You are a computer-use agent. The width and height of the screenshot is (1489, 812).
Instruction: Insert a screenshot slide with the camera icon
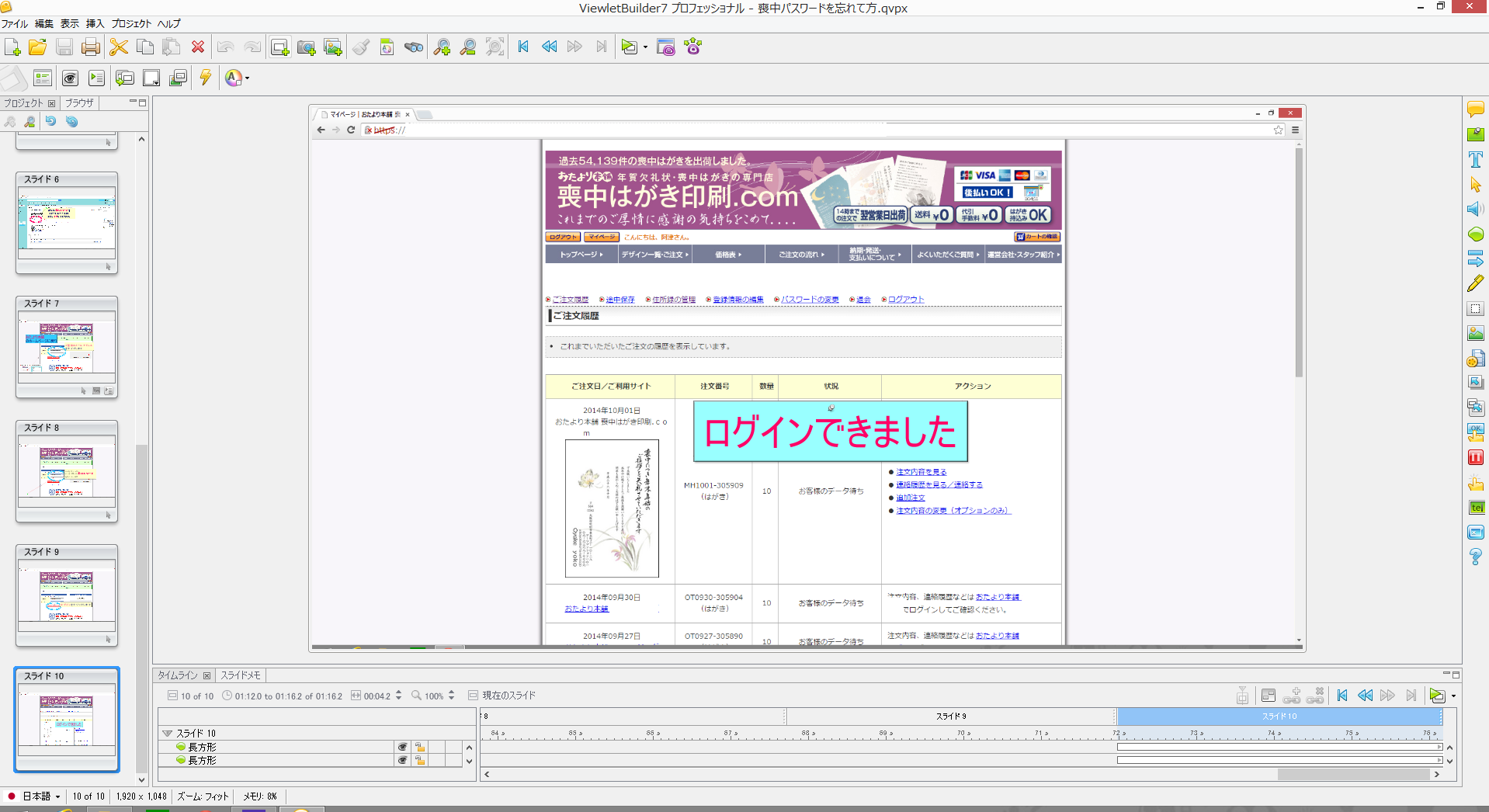pos(306,47)
